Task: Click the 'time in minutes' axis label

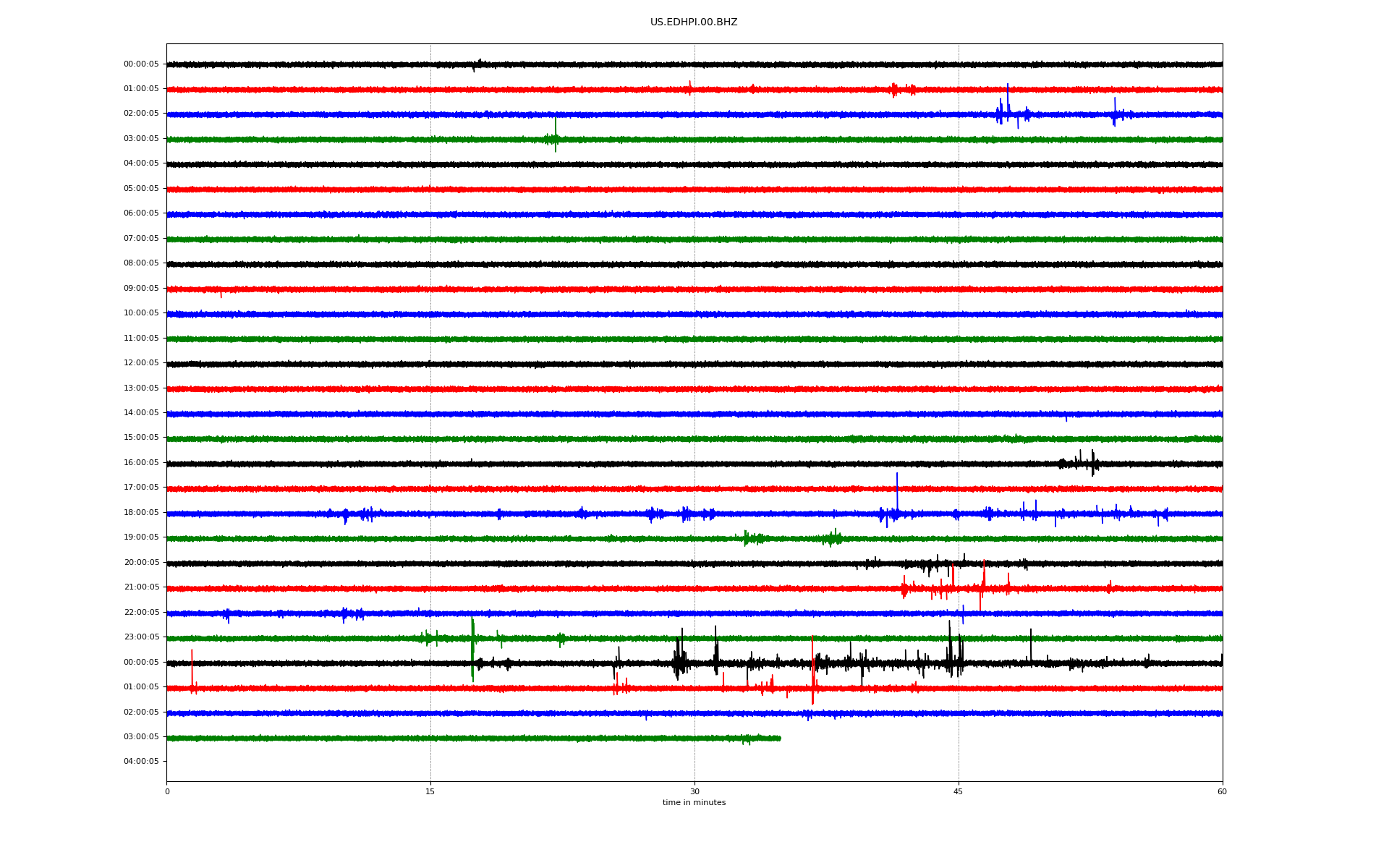Action: pos(694,803)
